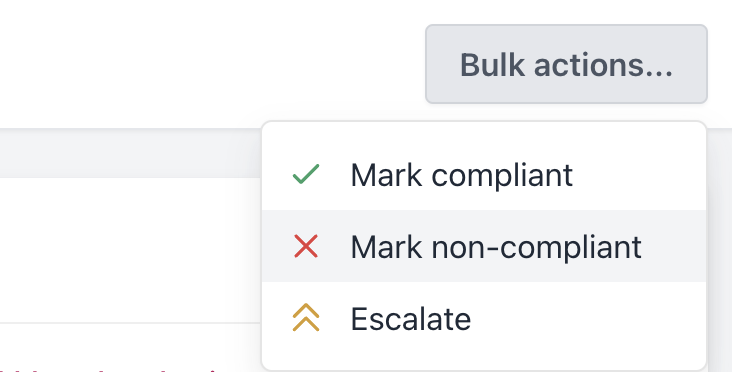The image size is (732, 372).
Task: Click the white row left of the dropdown
Action: coord(131,250)
